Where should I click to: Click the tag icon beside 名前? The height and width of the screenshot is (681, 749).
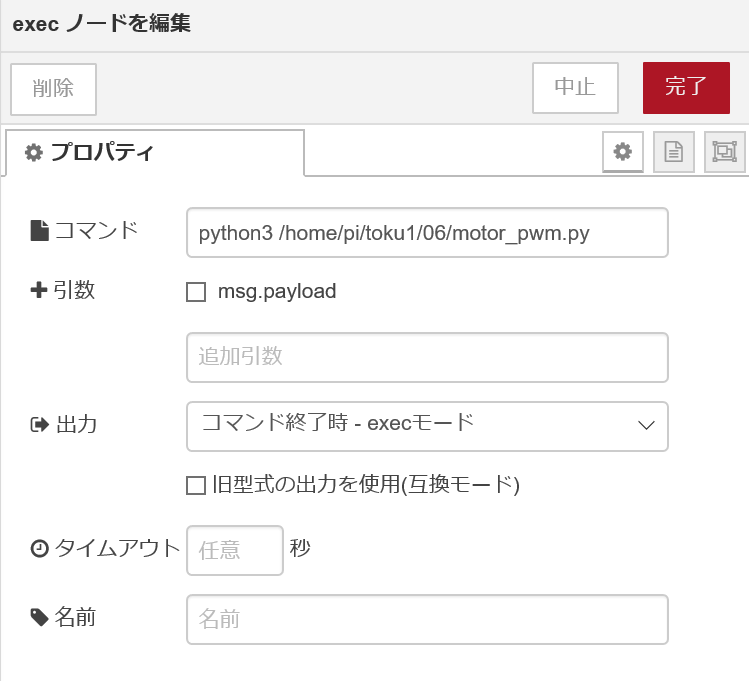click(39, 617)
